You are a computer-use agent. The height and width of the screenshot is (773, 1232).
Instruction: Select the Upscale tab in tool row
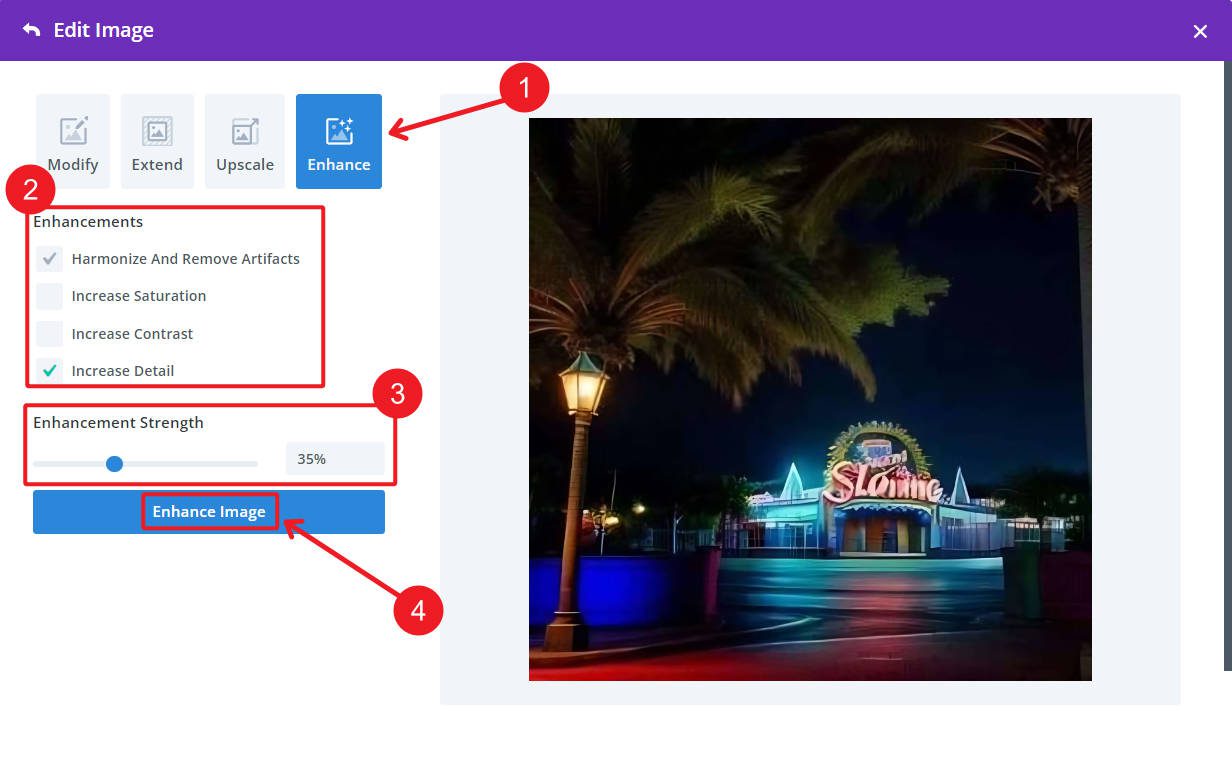coord(245,140)
